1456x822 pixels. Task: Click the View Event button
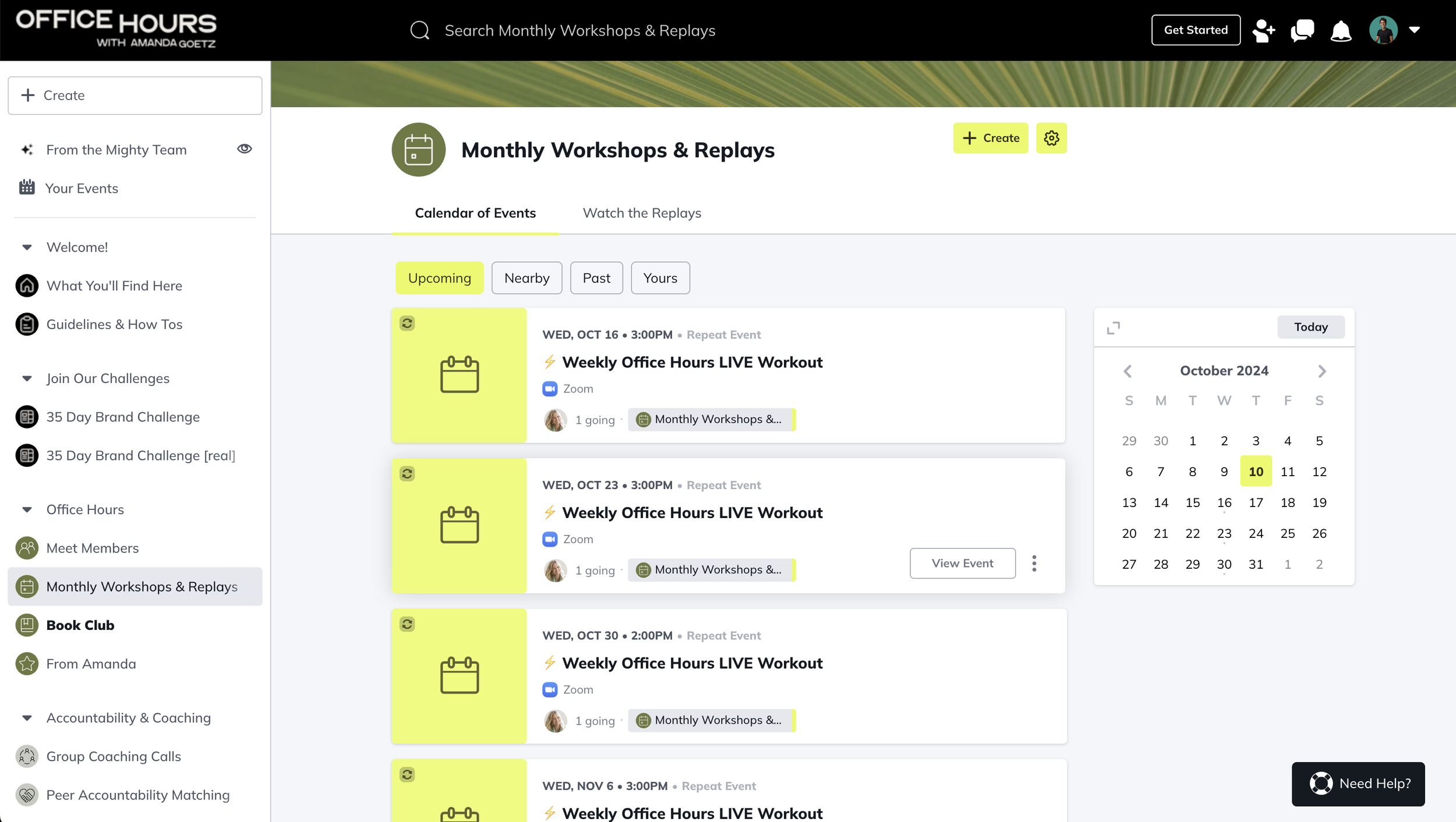tap(962, 563)
